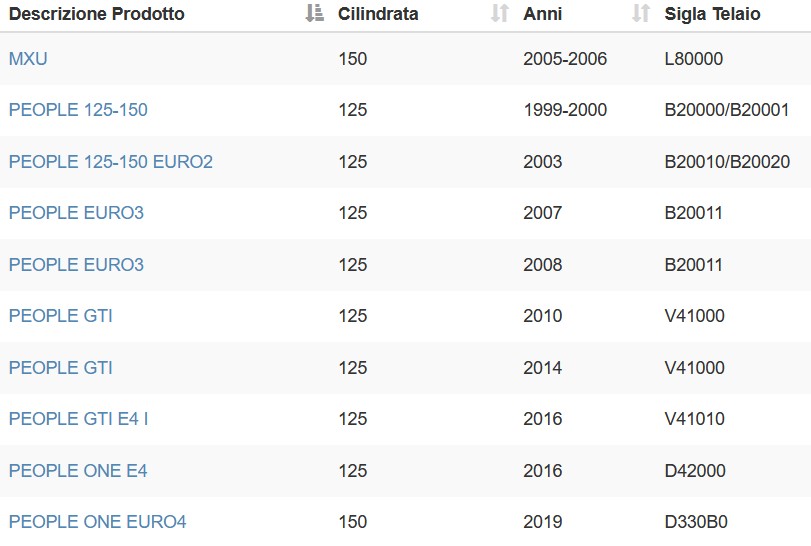Click the Cilindrata column header text
The height and width of the screenshot is (546, 811).
[x=378, y=13]
